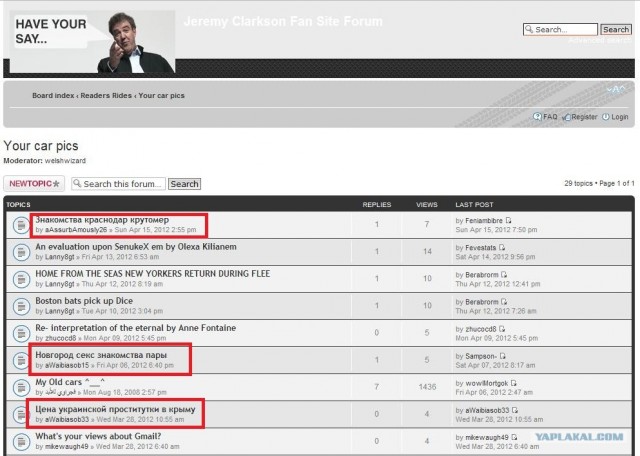This screenshot has width=640, height=456.
Task: View latest post icon next to Feniambibre
Action: coord(511,219)
